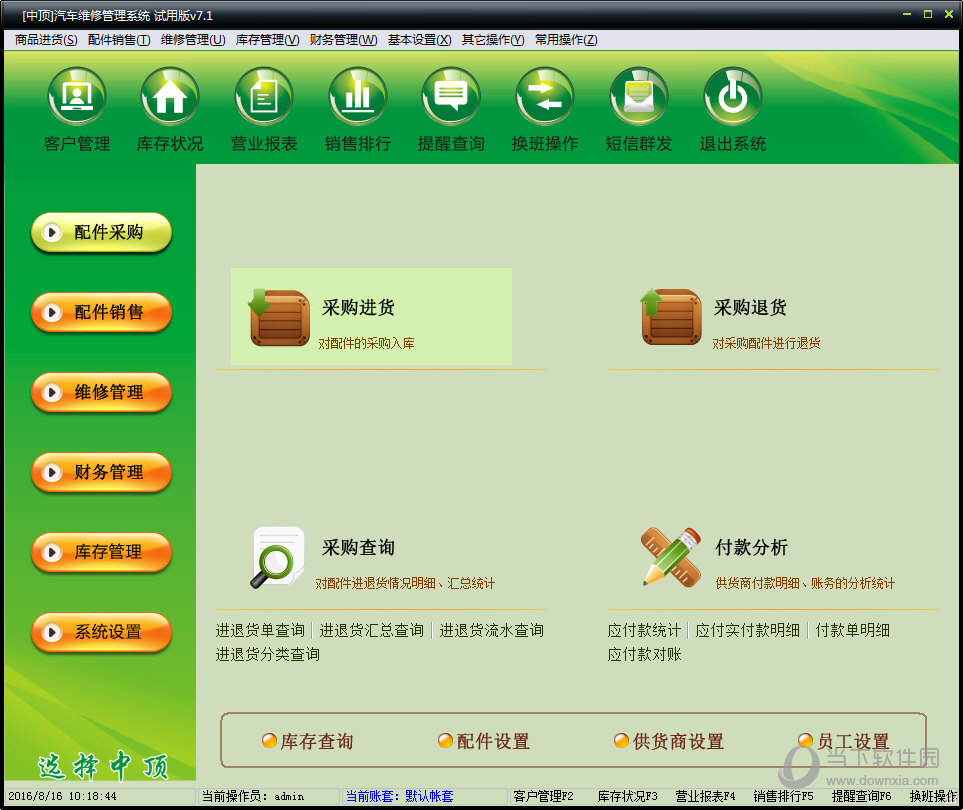
Task: Click 当前操作员: admin in status bar
Action: 253,796
